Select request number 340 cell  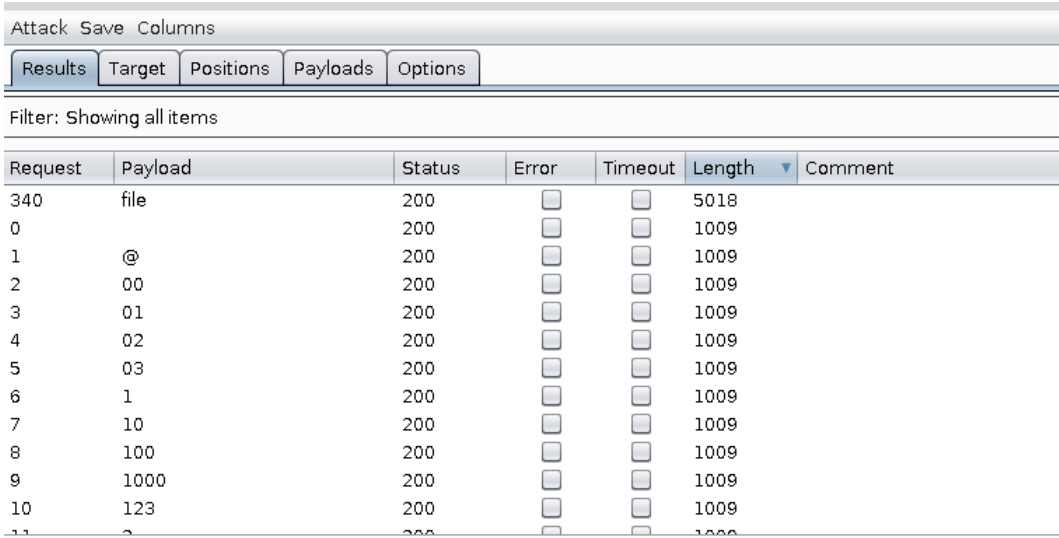[59, 200]
